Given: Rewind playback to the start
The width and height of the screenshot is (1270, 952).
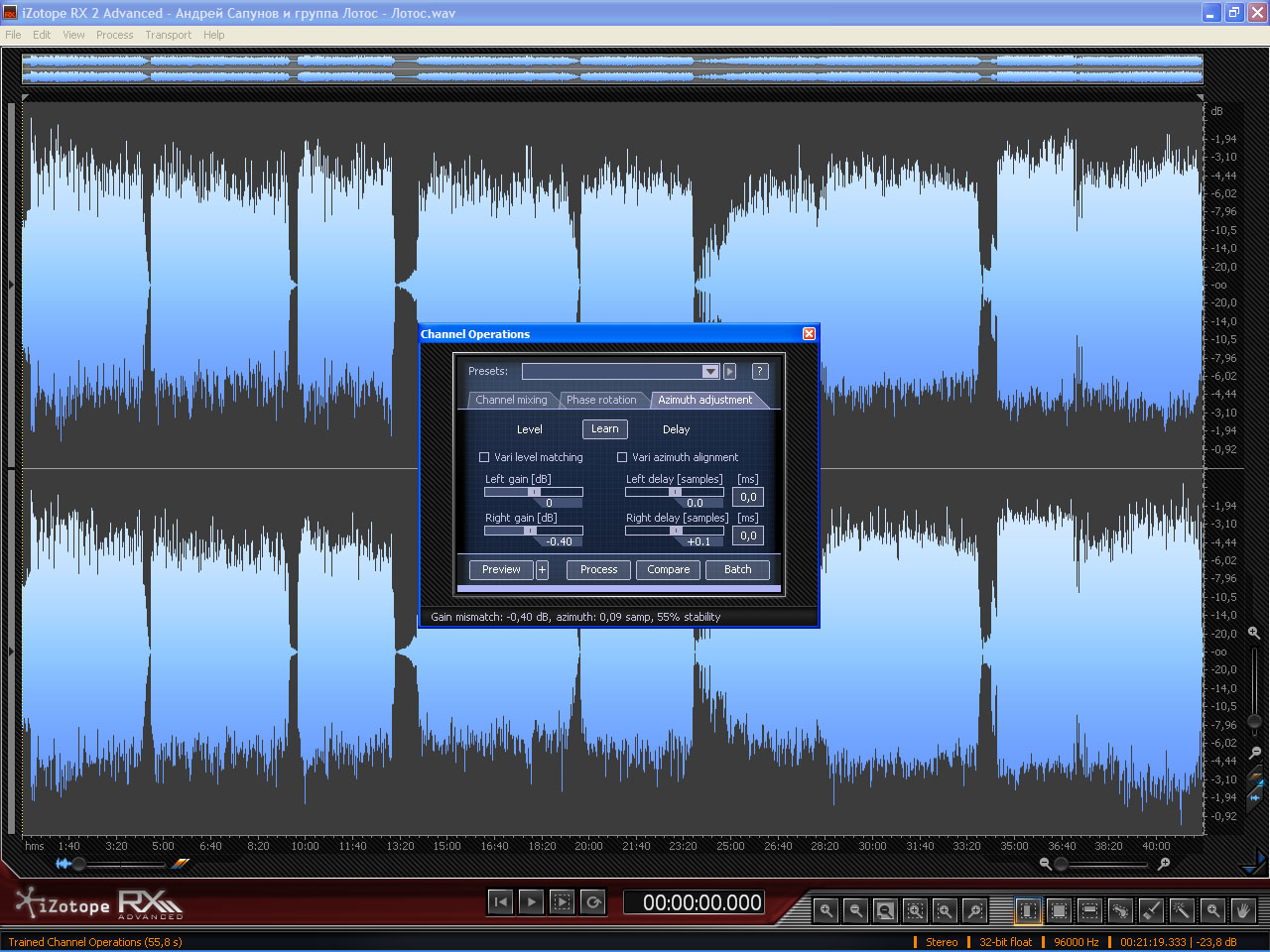Looking at the screenshot, I should (x=500, y=901).
